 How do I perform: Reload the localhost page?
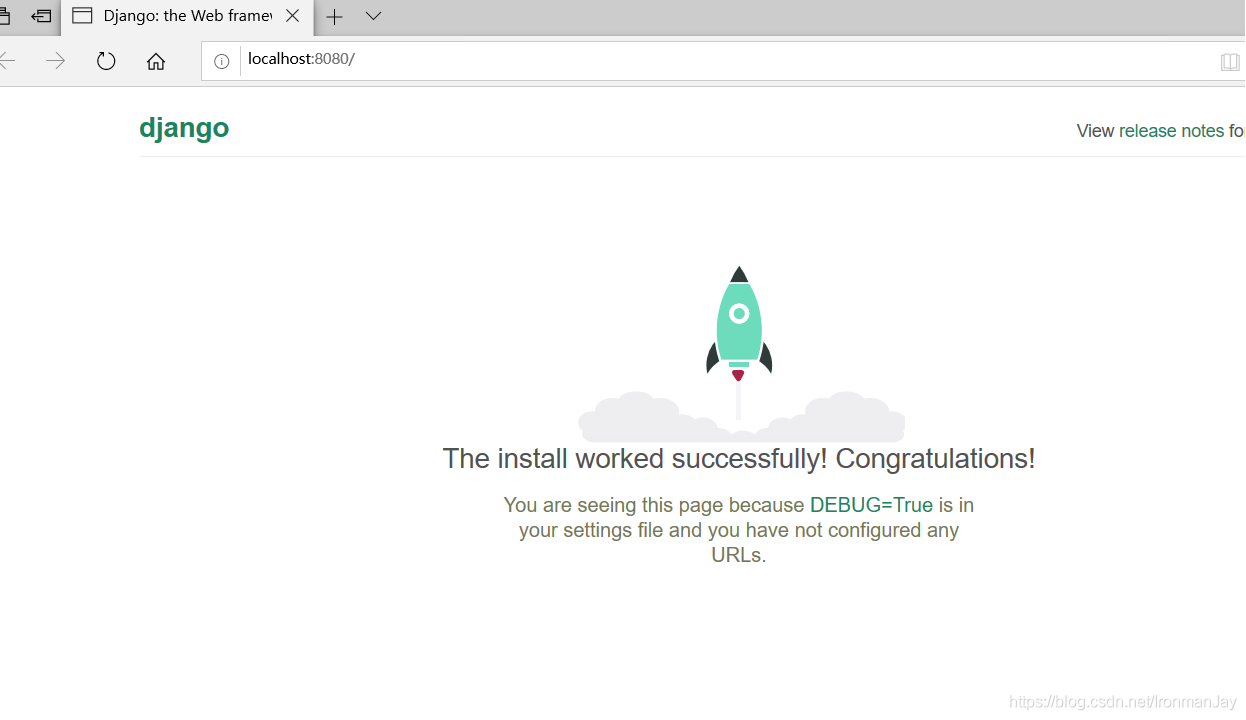pos(106,61)
